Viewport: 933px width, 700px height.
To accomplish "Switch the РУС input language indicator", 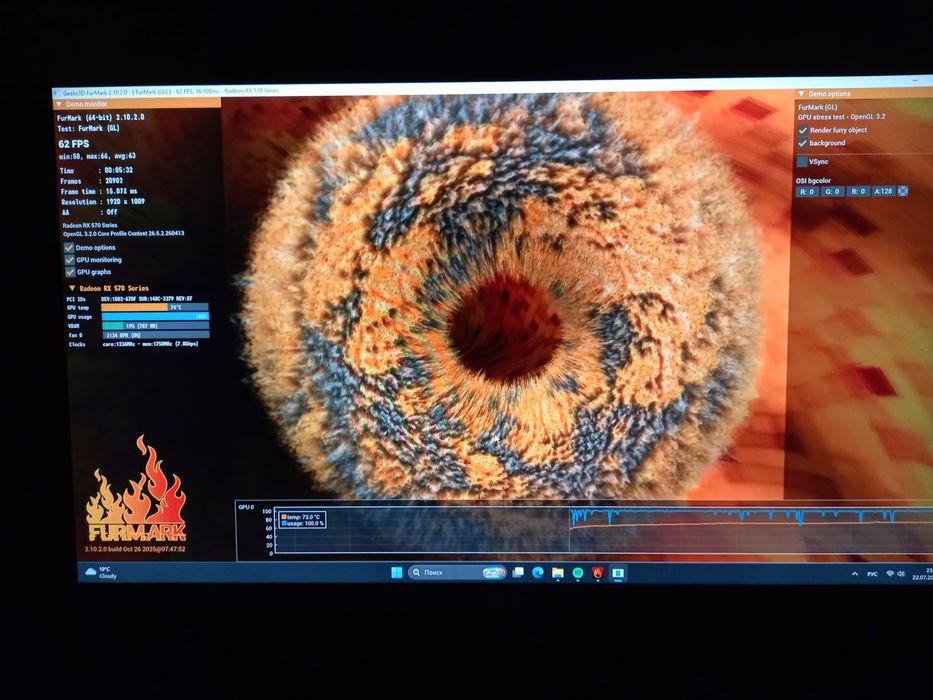I will (872, 574).
